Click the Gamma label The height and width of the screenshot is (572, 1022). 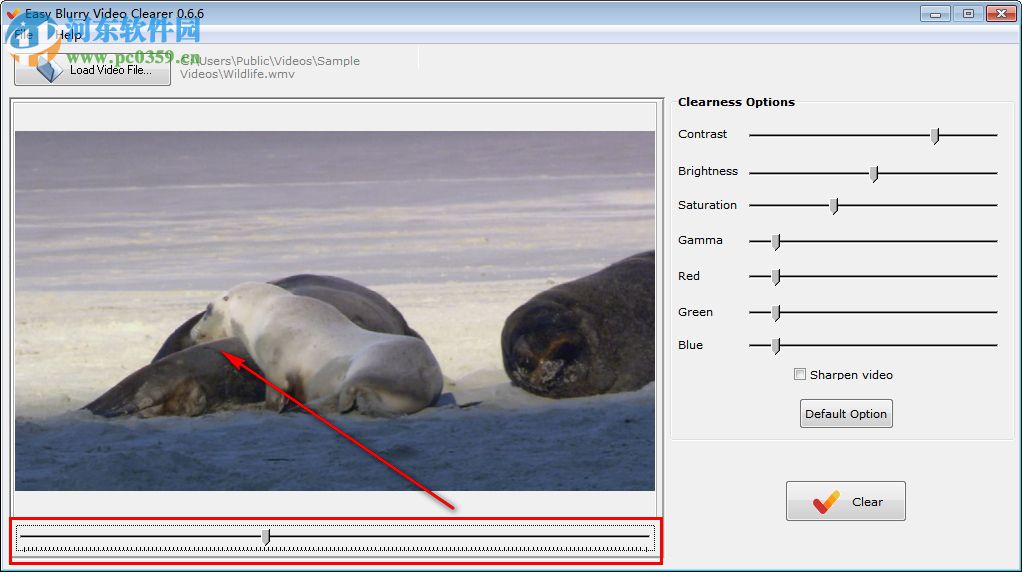pyautogui.click(x=700, y=240)
